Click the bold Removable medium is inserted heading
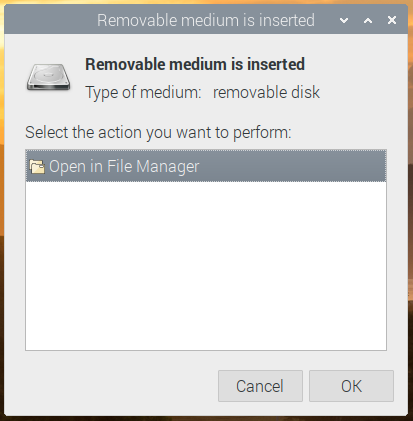This screenshot has width=413, height=421. (x=195, y=64)
